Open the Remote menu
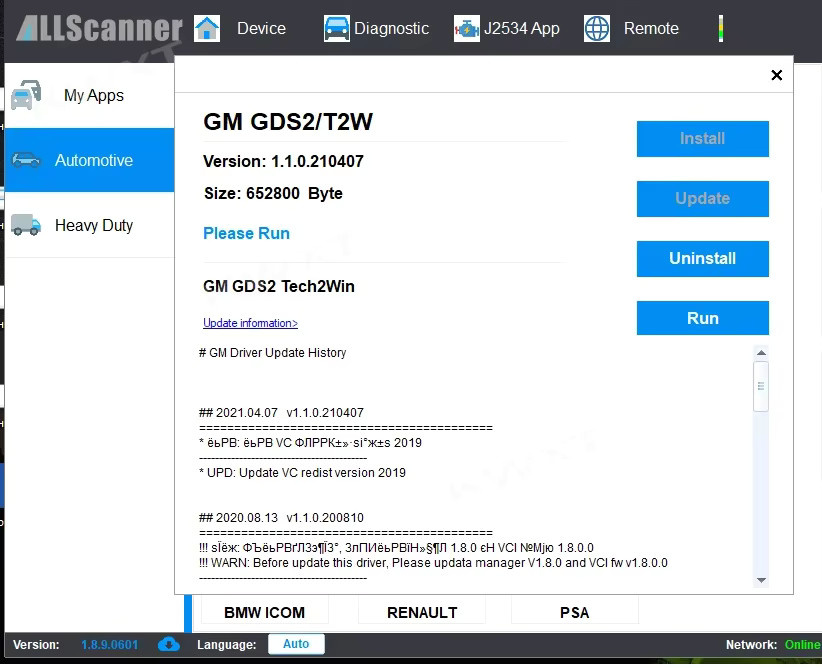Image resolution: width=822 pixels, height=668 pixels. [651, 28]
